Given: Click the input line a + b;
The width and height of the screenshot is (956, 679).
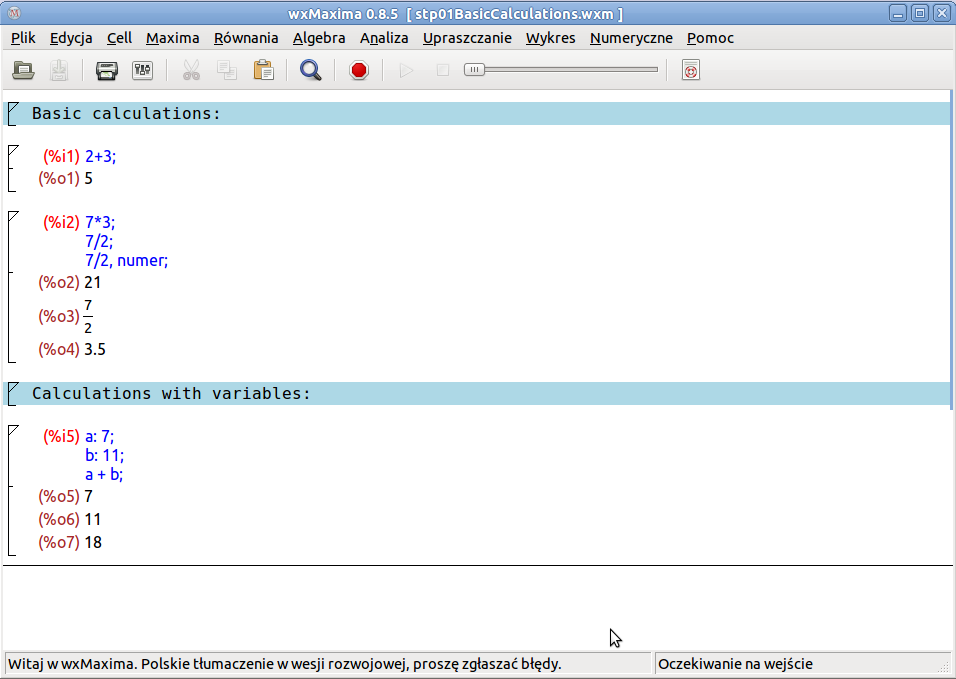Looking at the screenshot, I should click(x=104, y=474).
